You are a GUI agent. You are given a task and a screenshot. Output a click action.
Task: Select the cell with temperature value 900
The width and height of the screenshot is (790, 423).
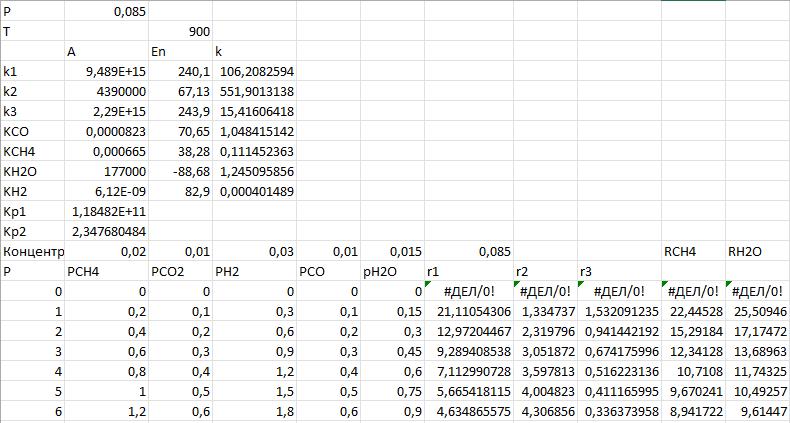[180, 31]
